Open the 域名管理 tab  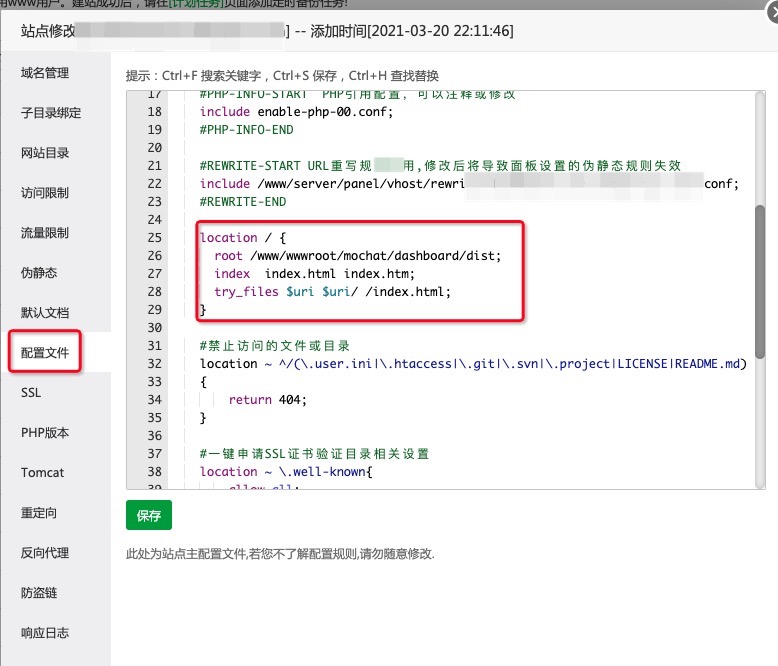pos(45,73)
